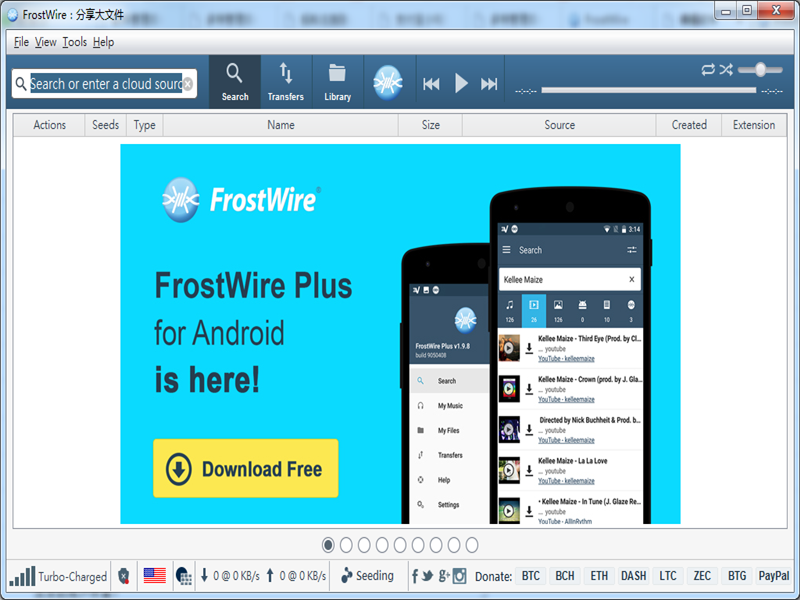Donate with BTG
The height and width of the screenshot is (600, 800).
pos(737,576)
